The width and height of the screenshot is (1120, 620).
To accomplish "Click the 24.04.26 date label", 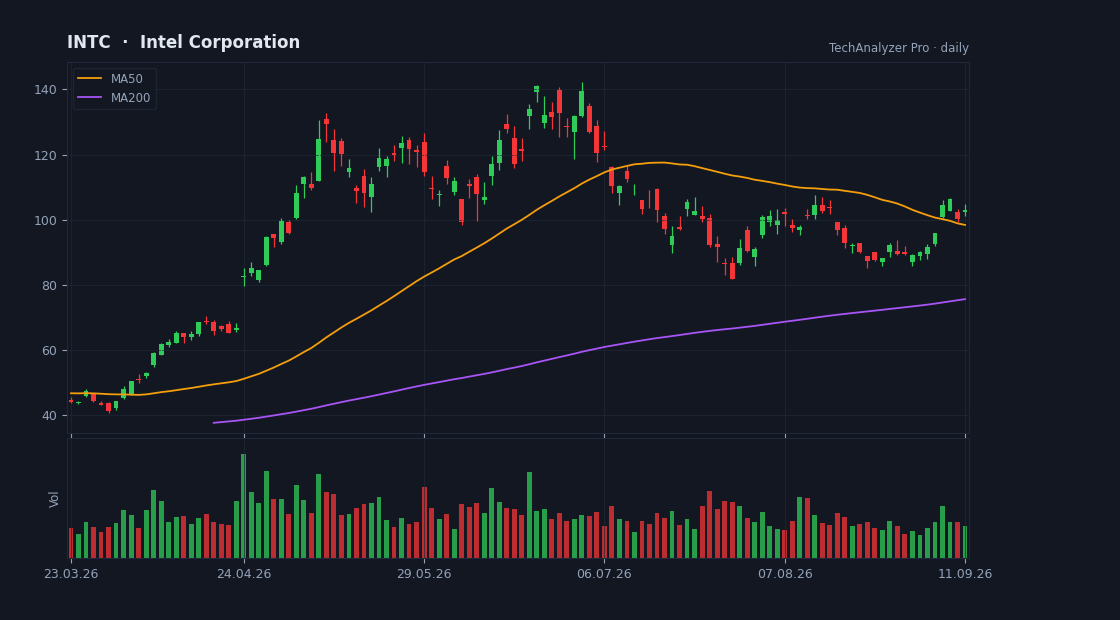I will point(244,574).
